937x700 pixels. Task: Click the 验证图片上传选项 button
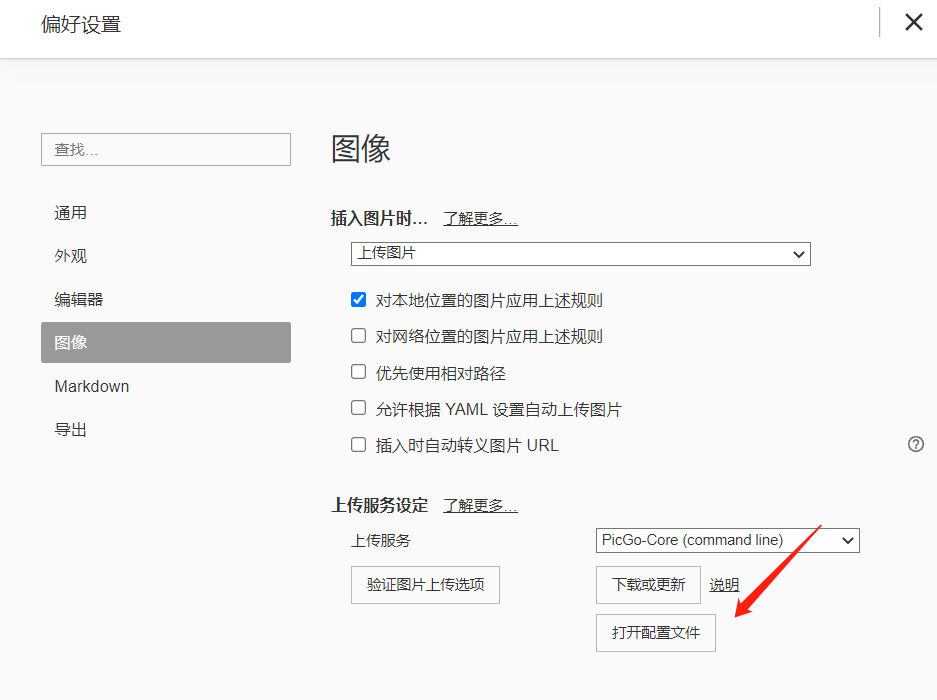pos(425,585)
